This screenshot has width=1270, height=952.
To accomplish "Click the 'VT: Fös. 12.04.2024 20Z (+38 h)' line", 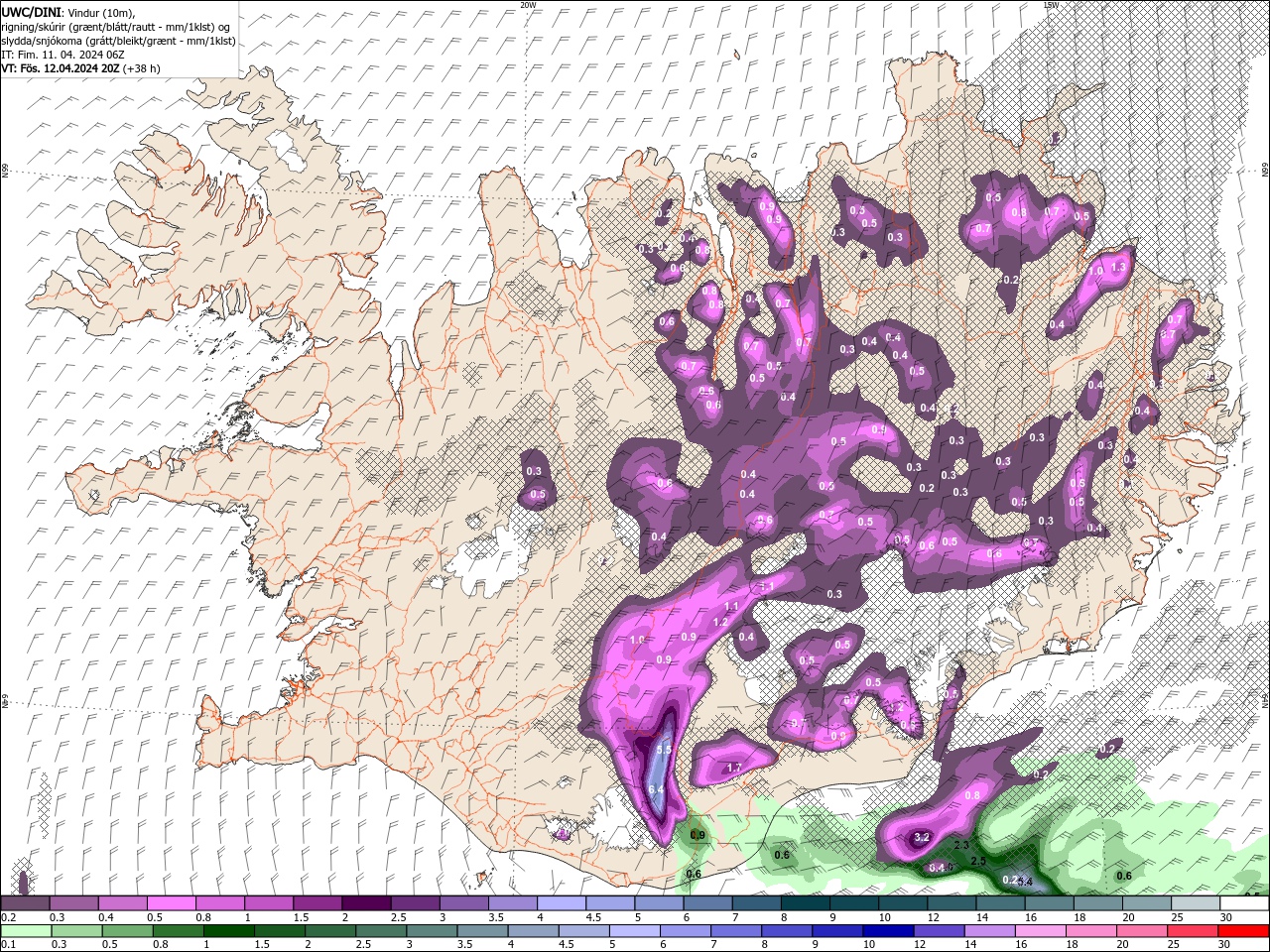I will [x=80, y=68].
